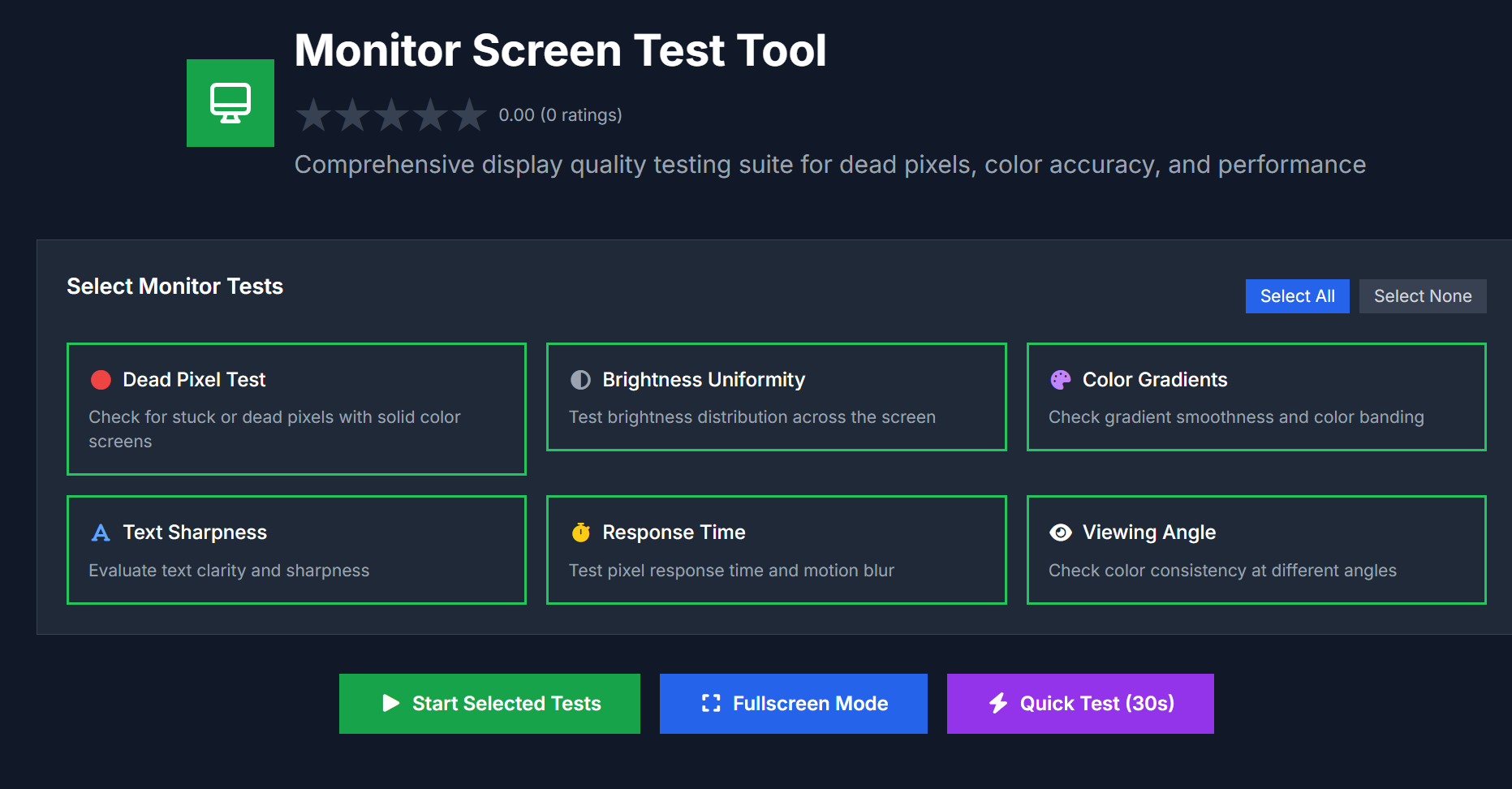Image resolution: width=1512 pixels, height=789 pixels.
Task: Click the blue letter A Text Sharpness icon
Action: (101, 532)
